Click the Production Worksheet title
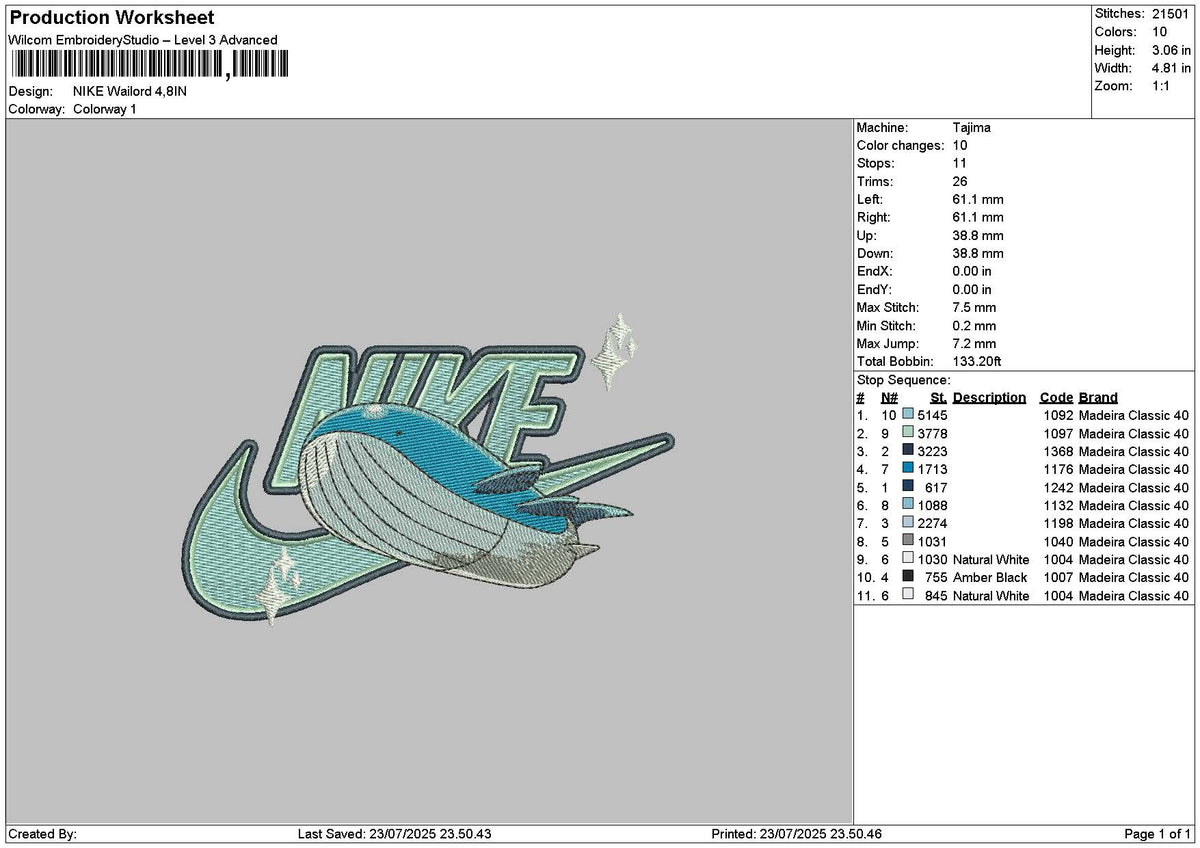This screenshot has width=1200, height=848. point(111,18)
